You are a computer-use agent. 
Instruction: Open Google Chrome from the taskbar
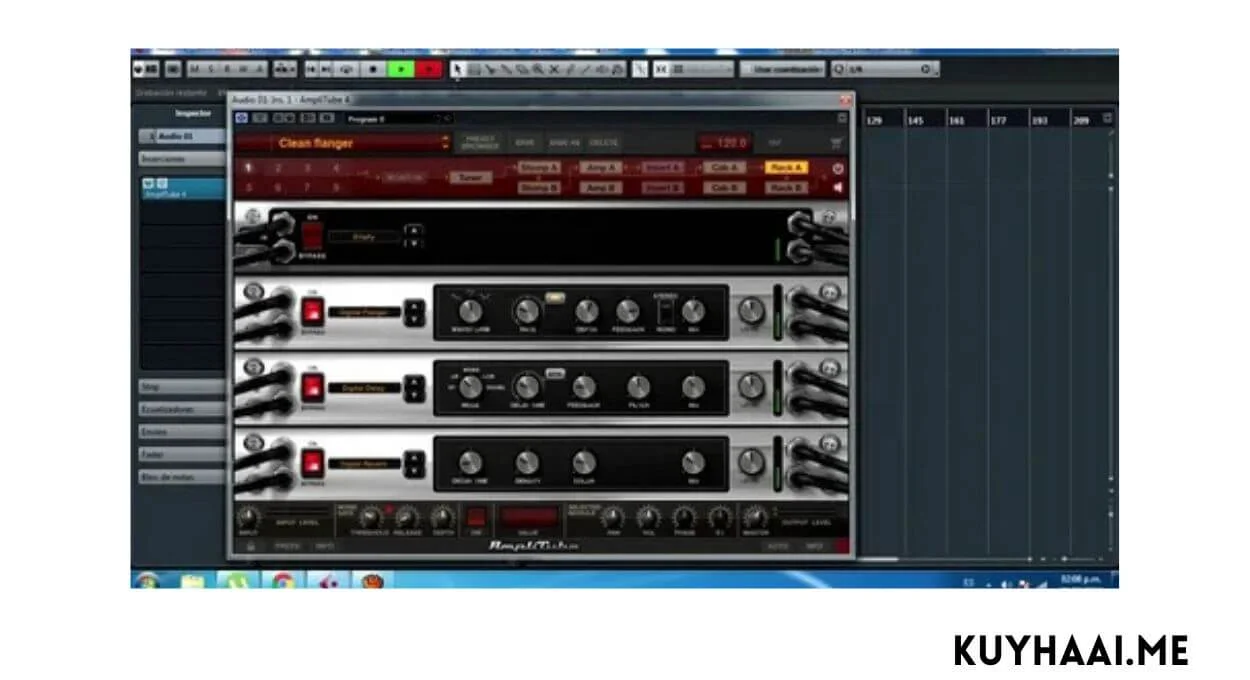tap(283, 580)
